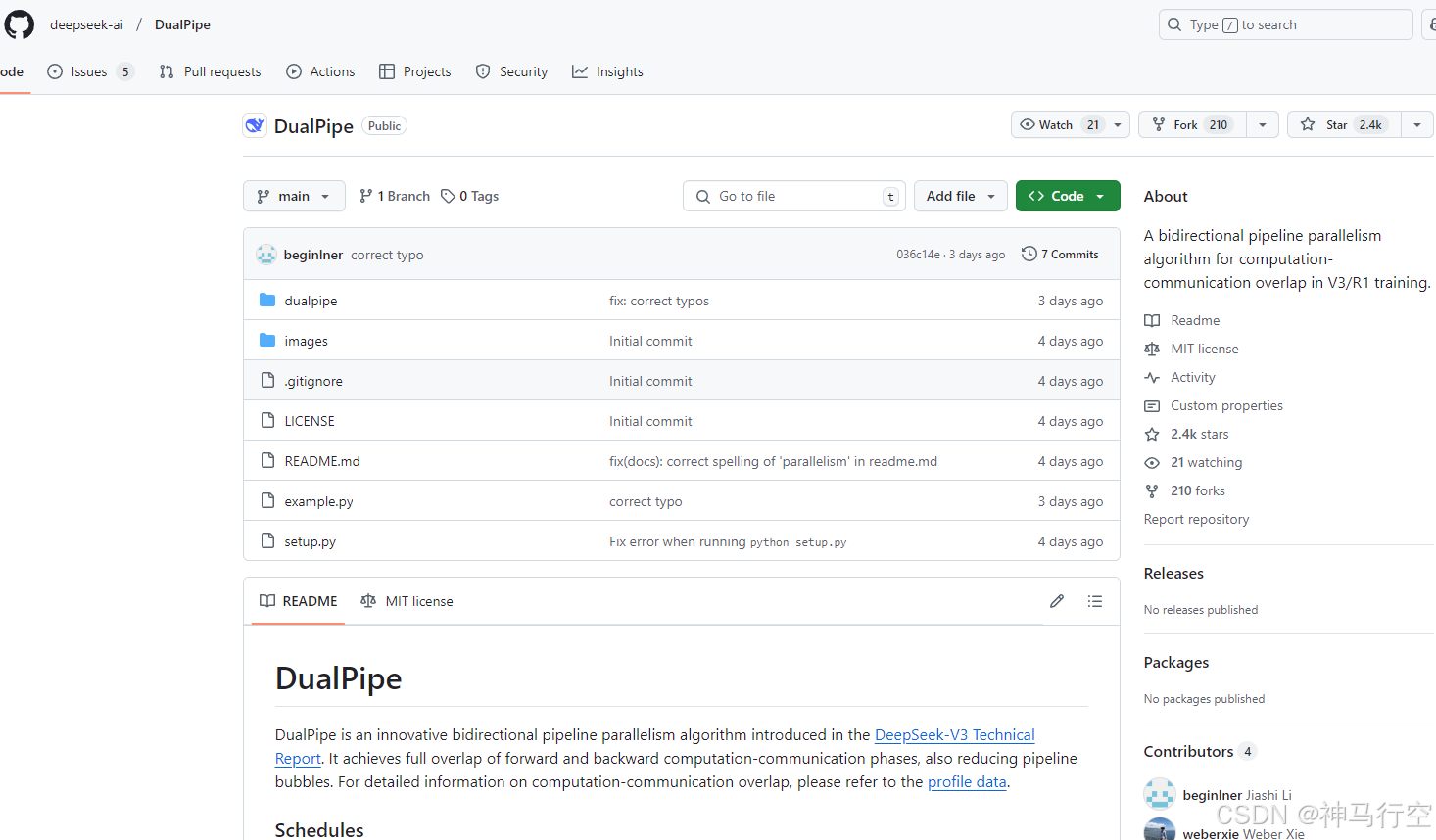Click the .gitignore file icon
The height and width of the screenshot is (840, 1436).
[x=267, y=380]
